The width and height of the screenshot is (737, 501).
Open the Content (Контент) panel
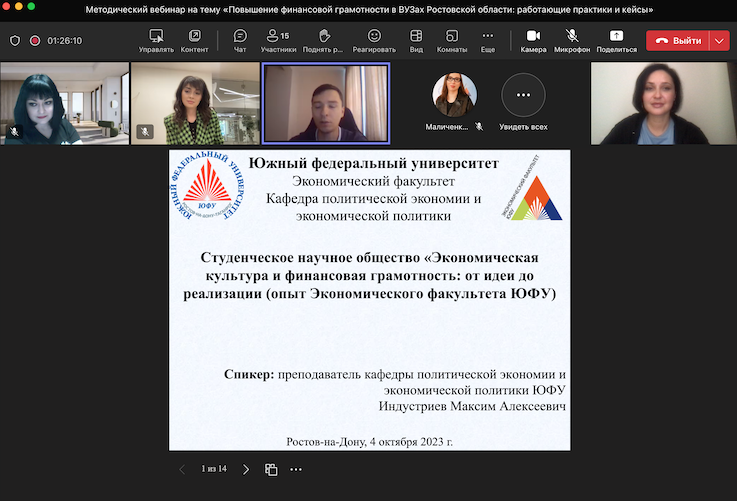pos(194,41)
